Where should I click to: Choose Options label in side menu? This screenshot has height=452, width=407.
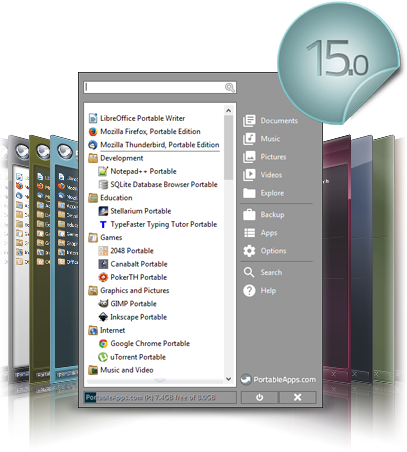point(273,251)
